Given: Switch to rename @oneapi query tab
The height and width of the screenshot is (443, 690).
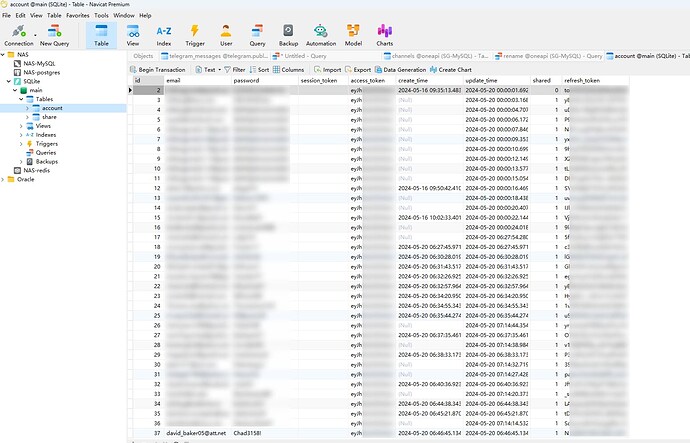Looking at the screenshot, I should [548, 56].
